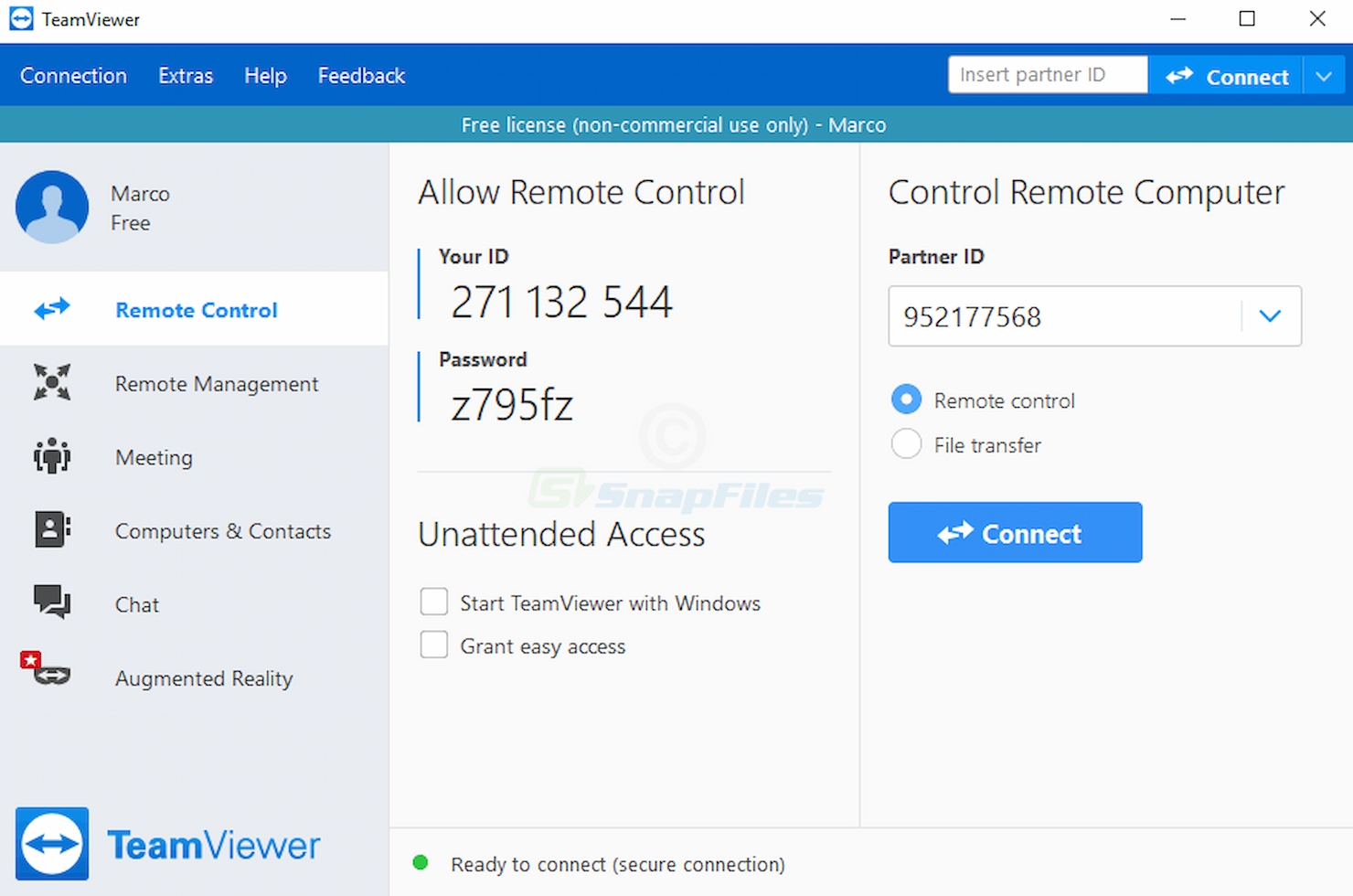Viewport: 1353px width, 896px height.
Task: Open the Chat panel icon
Action: click(x=51, y=603)
